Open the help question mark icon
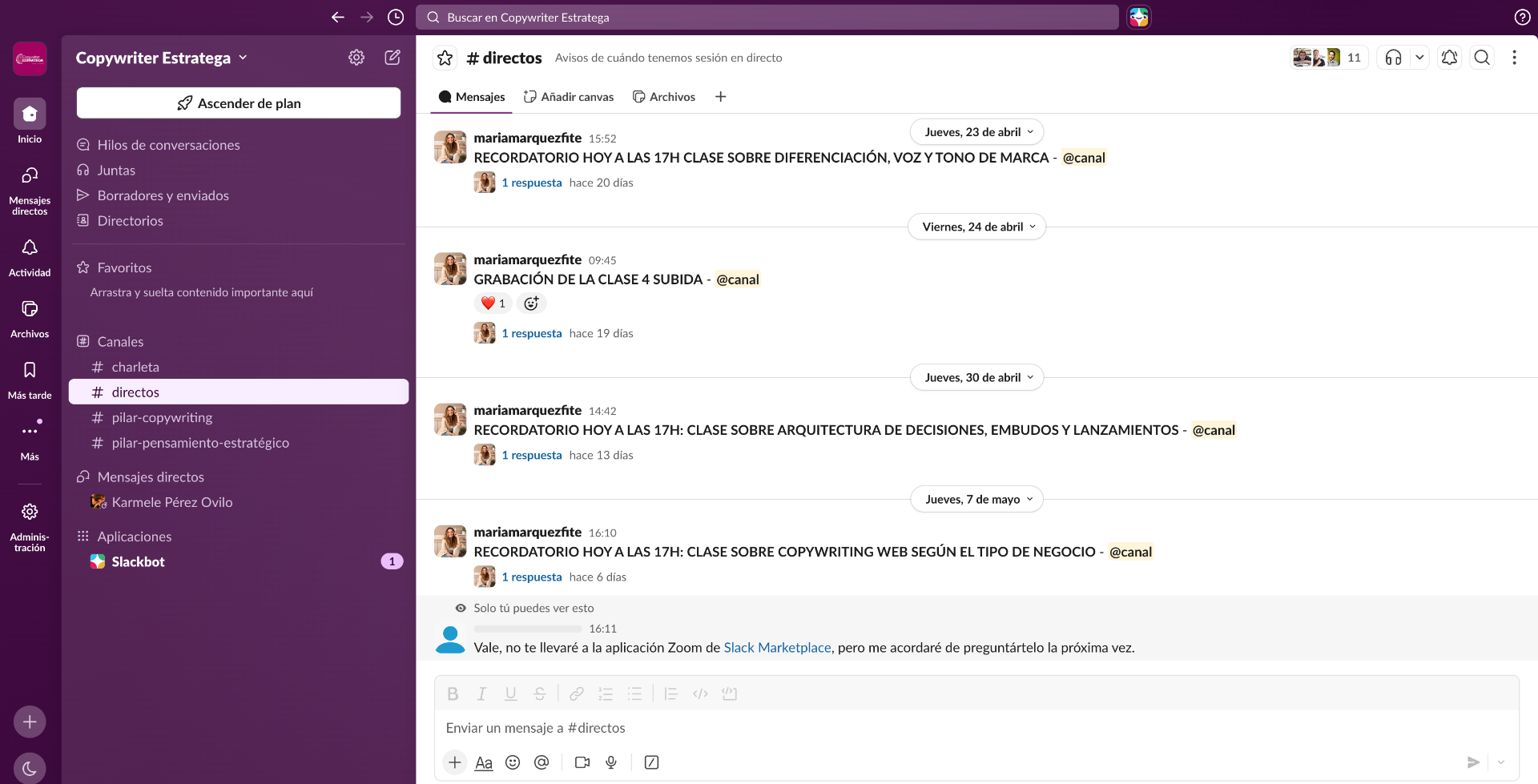1538x784 pixels. tap(1523, 17)
